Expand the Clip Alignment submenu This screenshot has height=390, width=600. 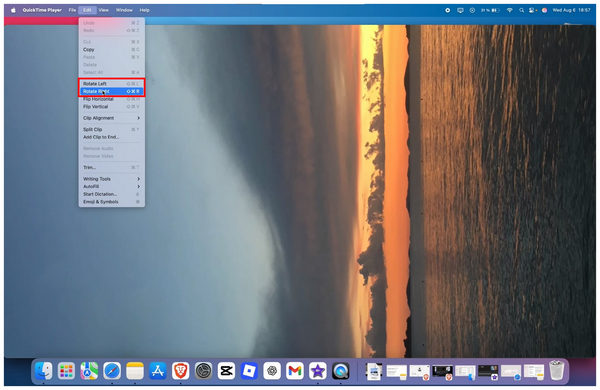[x=111, y=118]
